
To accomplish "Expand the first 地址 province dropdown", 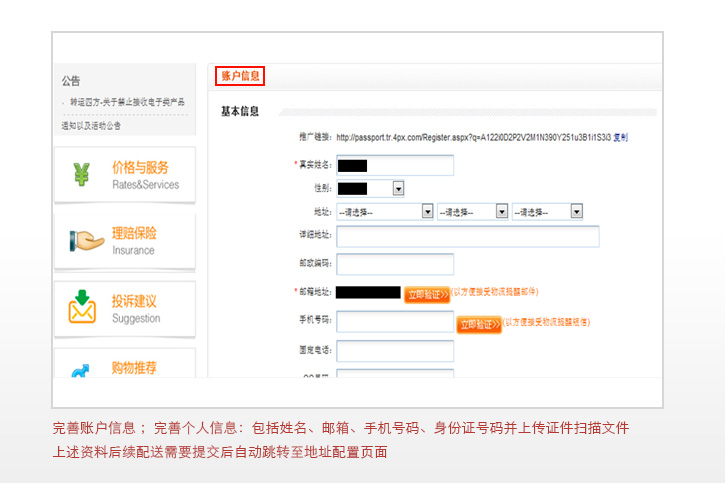I will tap(428, 212).
